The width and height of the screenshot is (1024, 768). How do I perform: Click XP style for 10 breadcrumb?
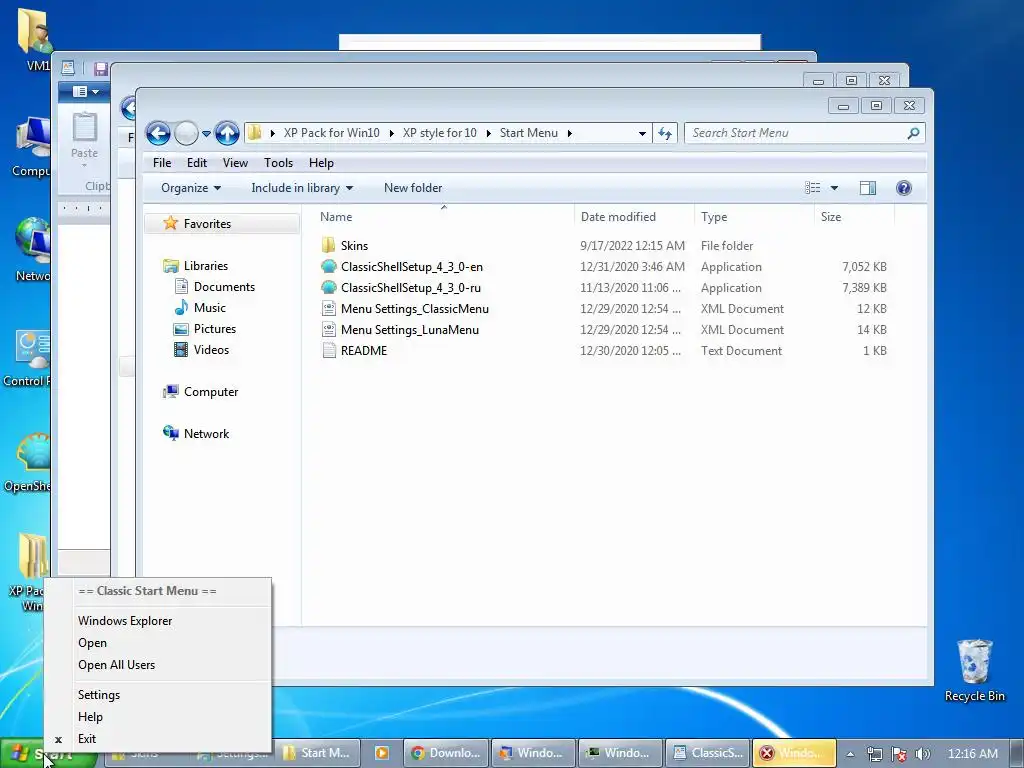(440, 133)
